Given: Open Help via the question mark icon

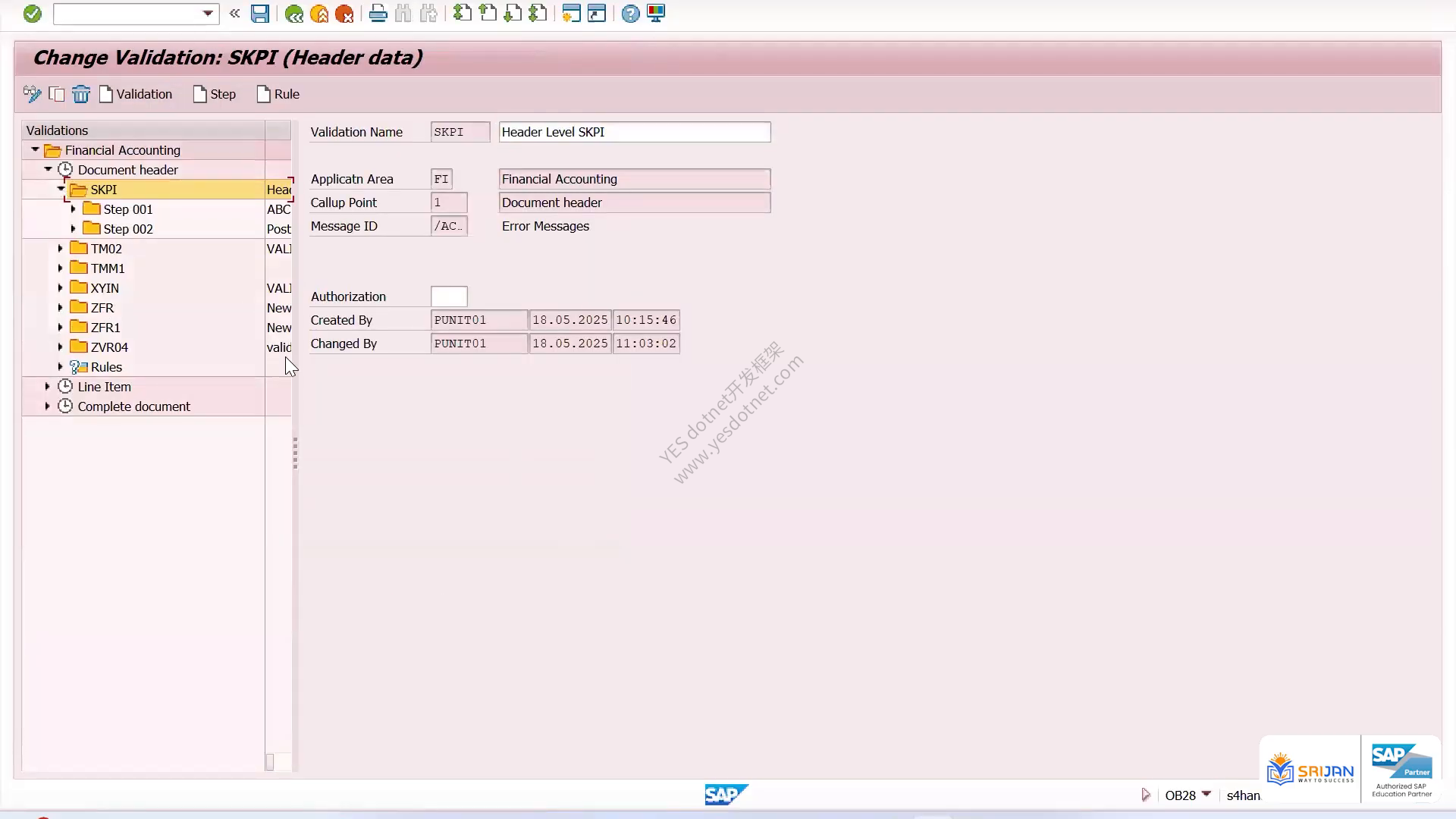Looking at the screenshot, I should (630, 14).
